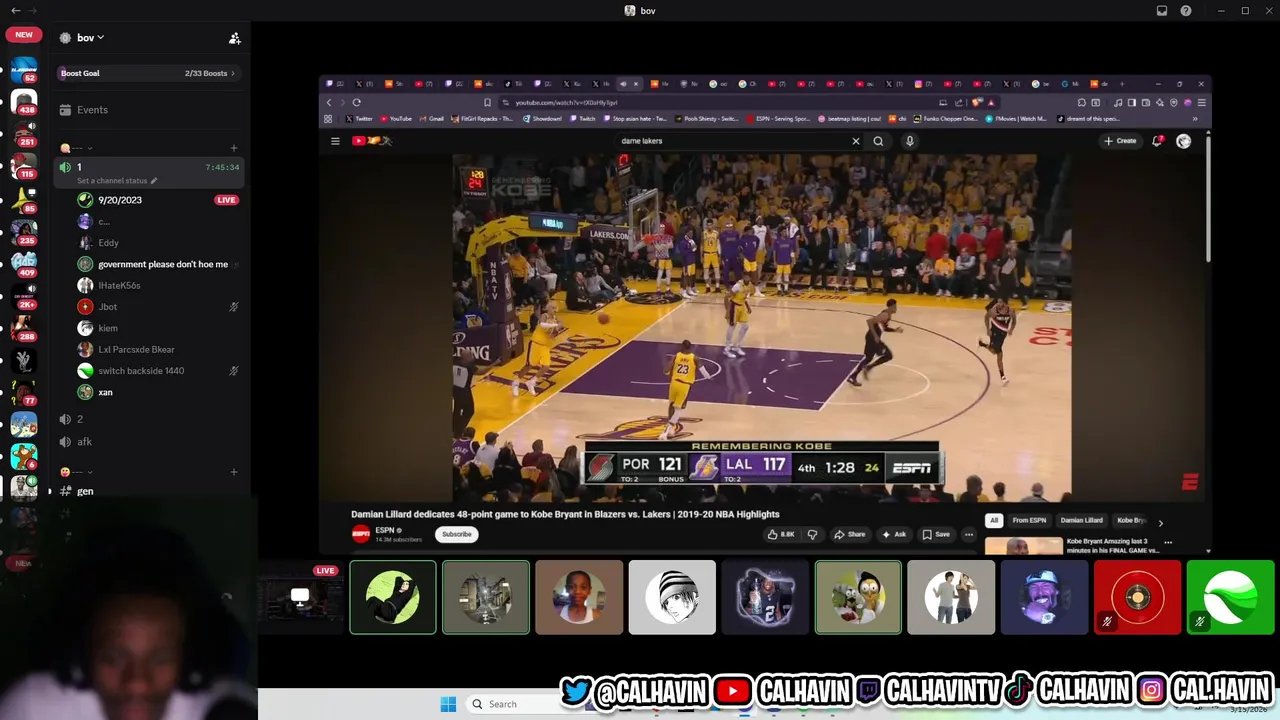The width and height of the screenshot is (1280, 720).
Task: Click the 'dame lakers' YouTube search box
Action: (x=735, y=141)
